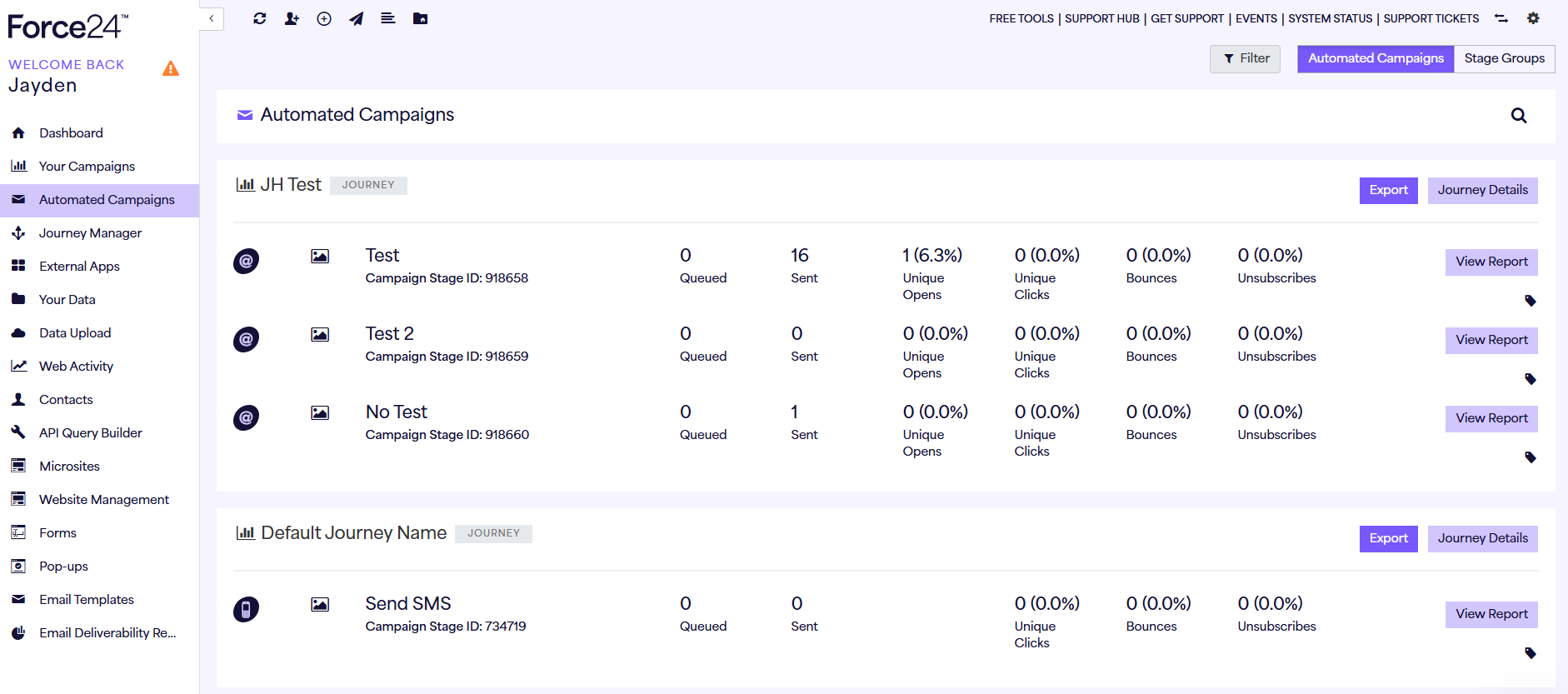This screenshot has height=694, width=1568.
Task: Click the home folder icon in toolbar
Action: [x=421, y=18]
